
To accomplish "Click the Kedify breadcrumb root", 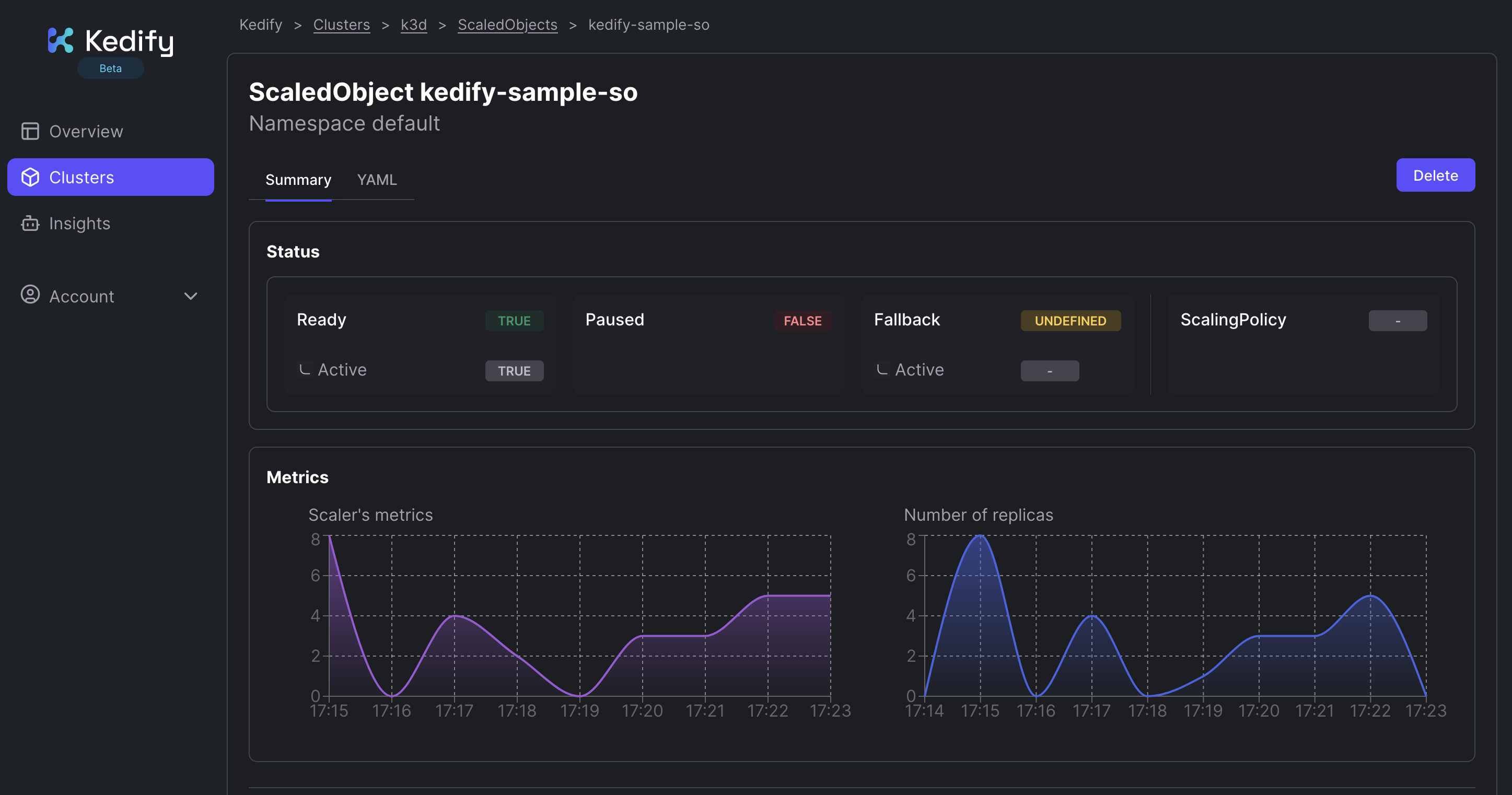I will [x=261, y=25].
